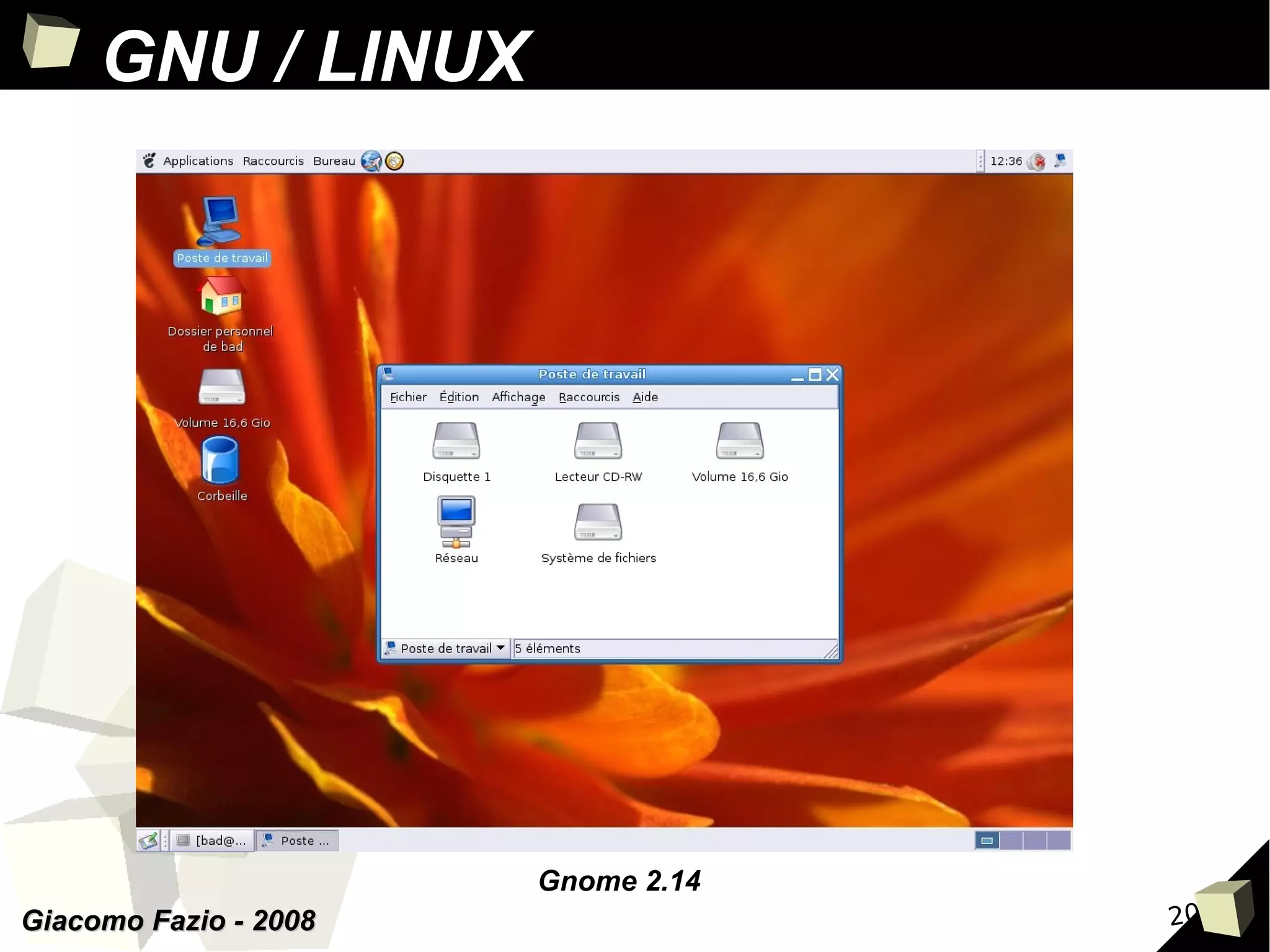Open Raccourcis menu in the window menubar
This screenshot has width=1270, height=952.
589,397
